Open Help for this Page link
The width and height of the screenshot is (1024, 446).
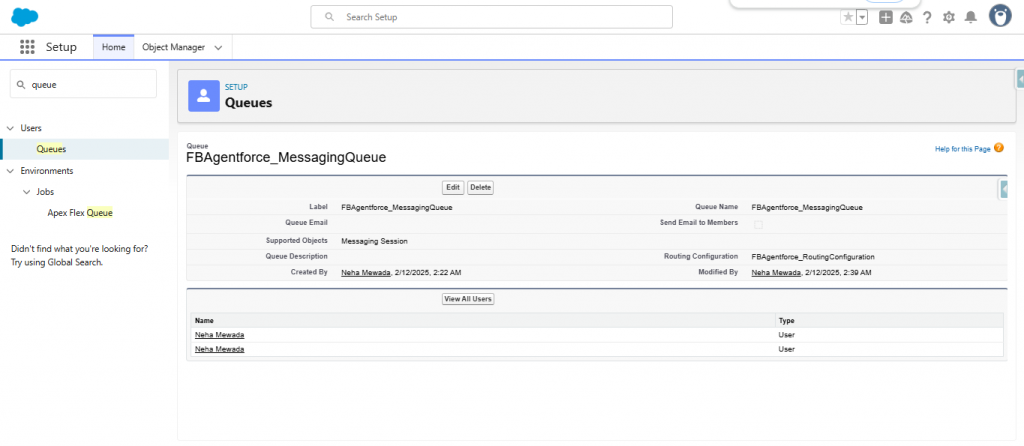963,150
